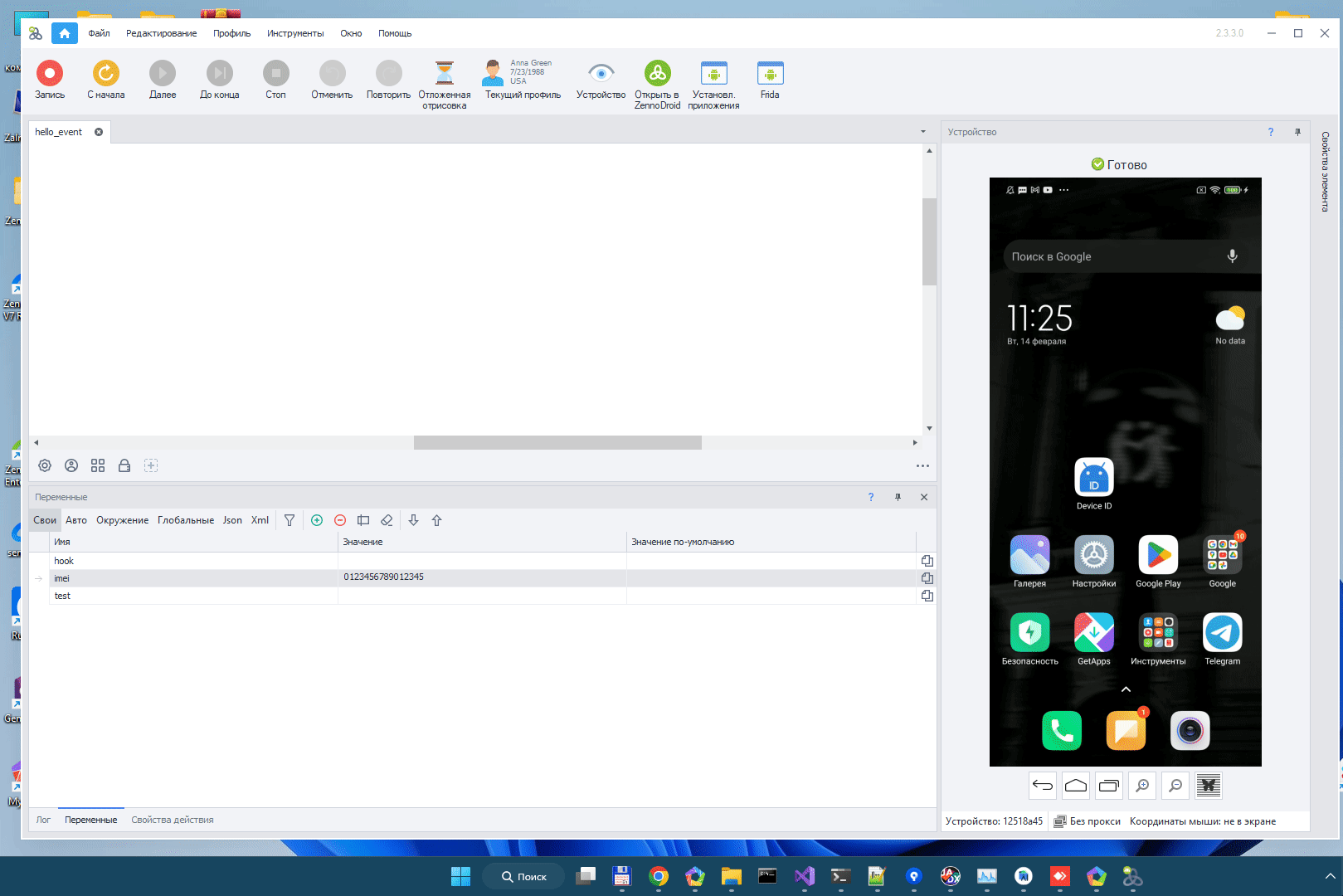Click the horizontal scrollbar in the canvas

[x=557, y=443]
